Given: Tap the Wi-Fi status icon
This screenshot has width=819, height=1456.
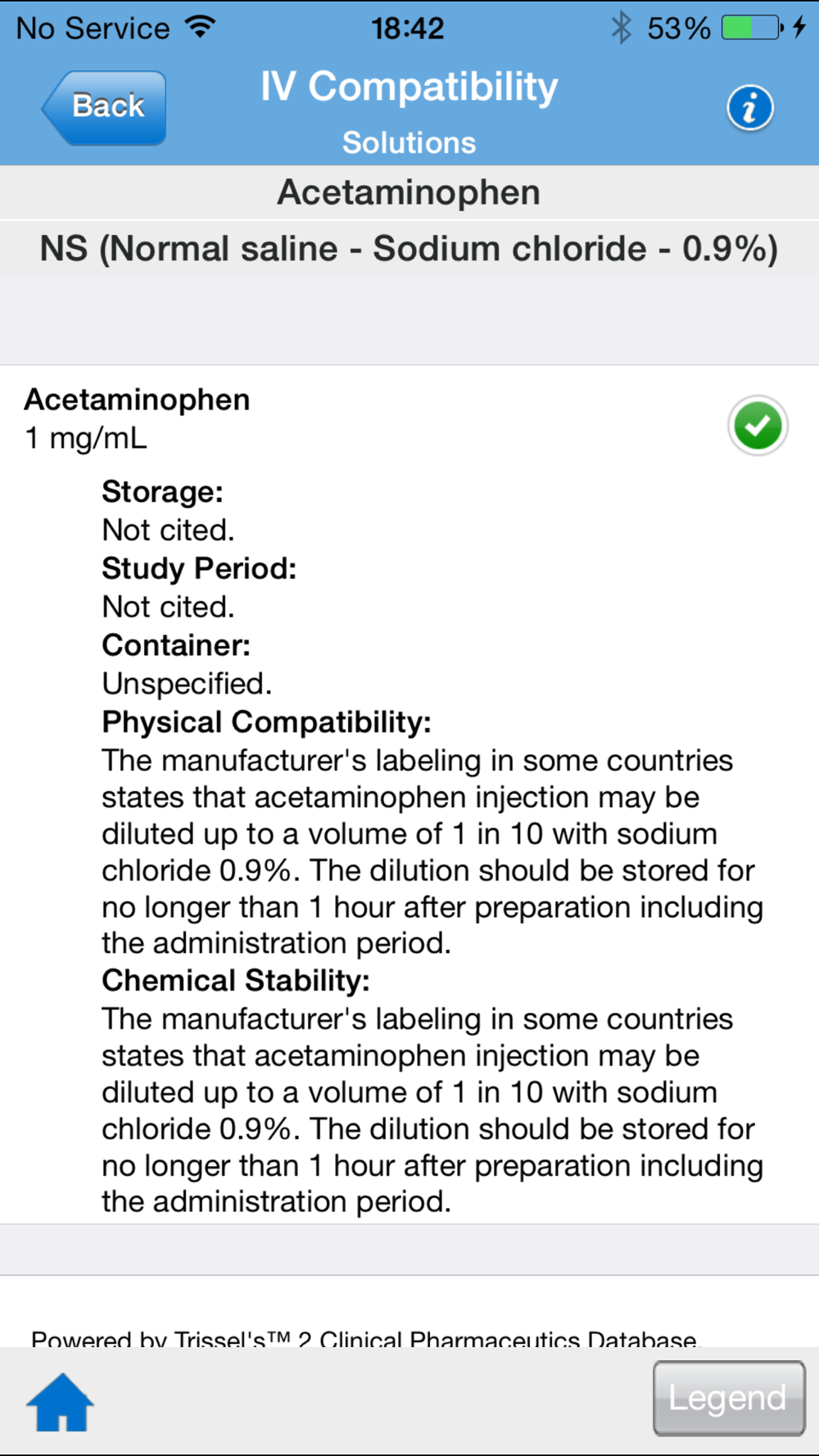Looking at the screenshot, I should click(201, 27).
